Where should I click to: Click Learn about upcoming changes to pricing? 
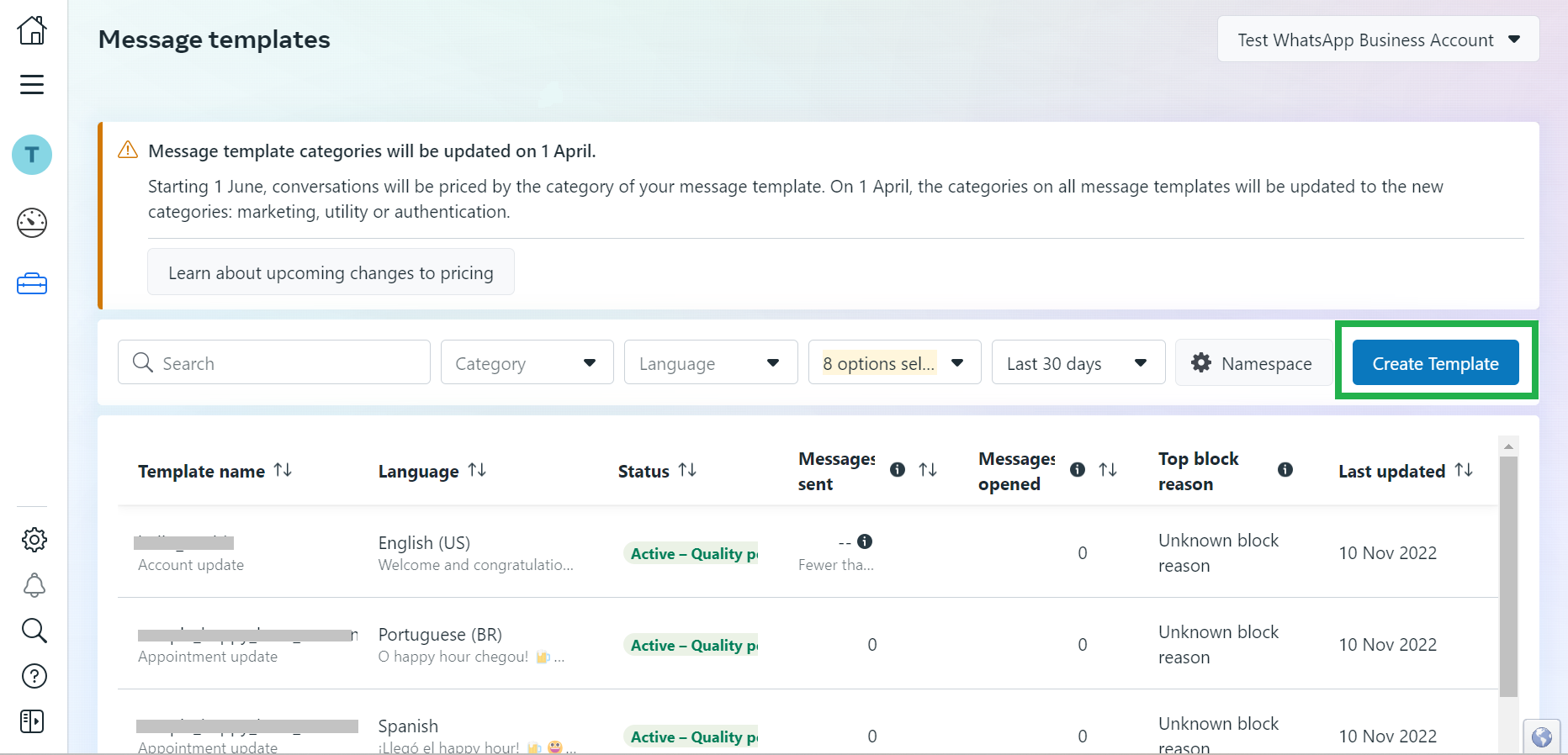coord(331,272)
